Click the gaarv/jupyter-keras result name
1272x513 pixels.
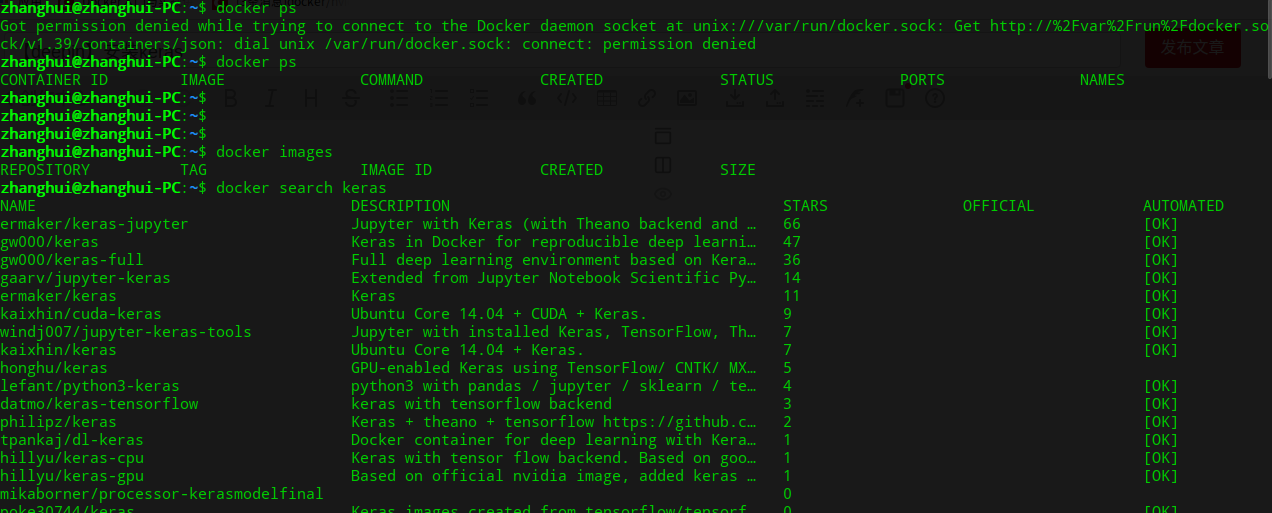pos(85,278)
